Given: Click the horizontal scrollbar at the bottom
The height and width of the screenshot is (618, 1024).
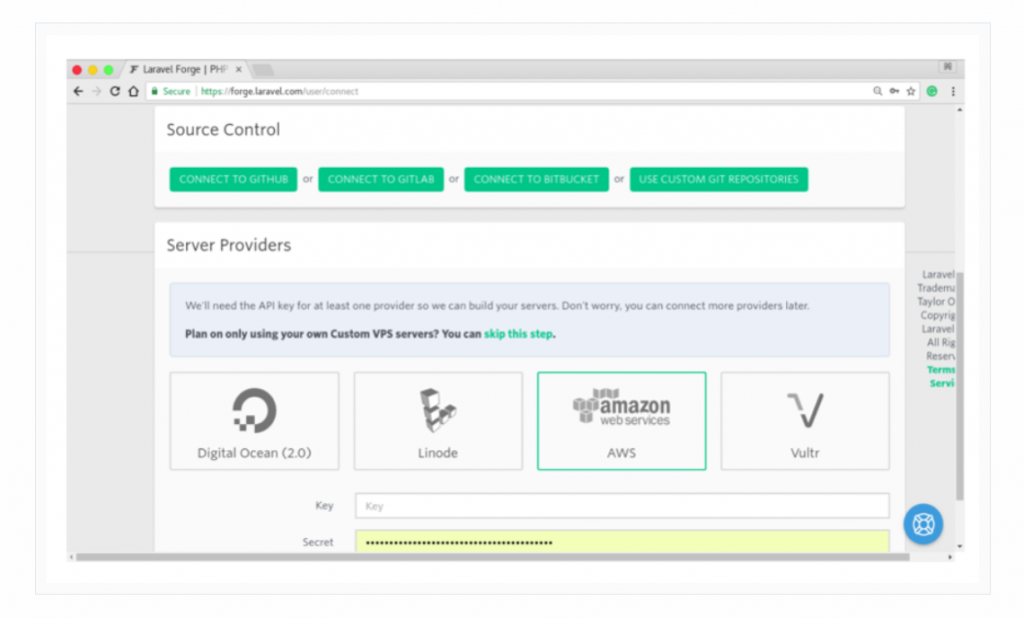Looking at the screenshot, I should point(493,557).
